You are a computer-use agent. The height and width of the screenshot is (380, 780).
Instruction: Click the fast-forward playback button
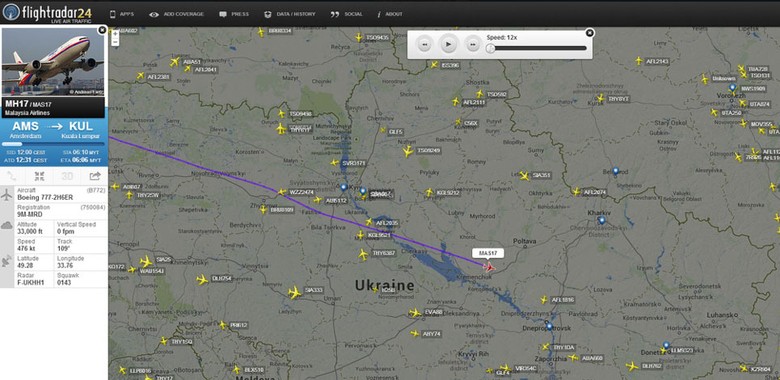pyautogui.click(x=473, y=44)
